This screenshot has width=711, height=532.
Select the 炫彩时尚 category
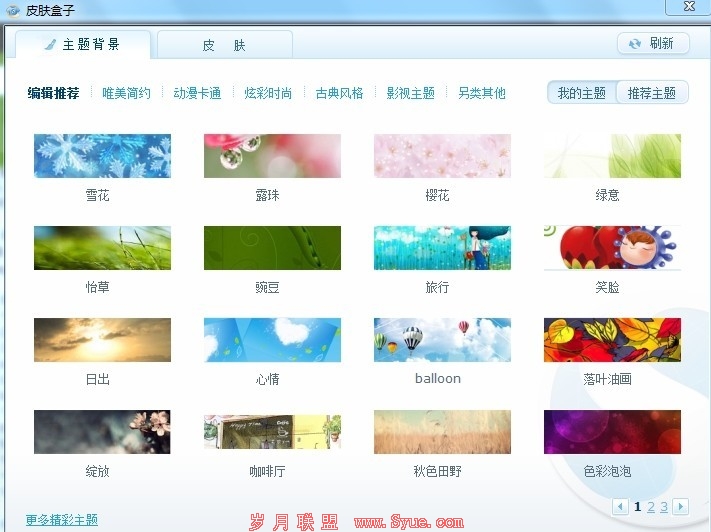tap(268, 93)
